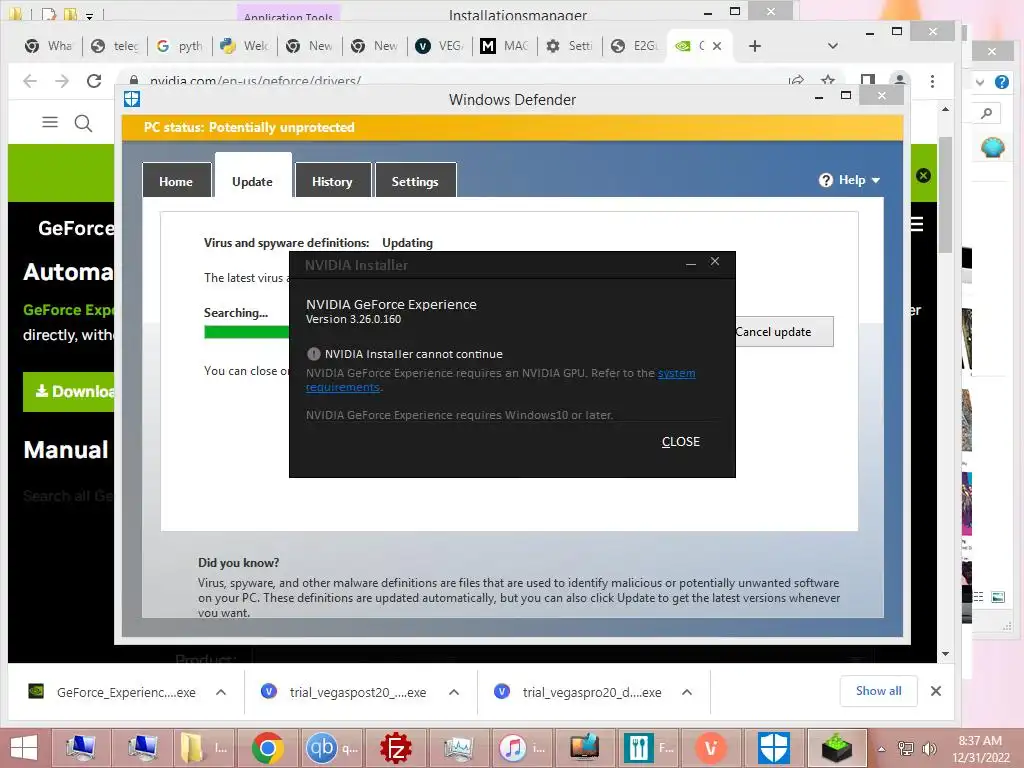This screenshot has height=768, width=1024.
Task: Open the taskbar clock showing 8:37 AM
Action: pyautogui.click(x=980, y=749)
